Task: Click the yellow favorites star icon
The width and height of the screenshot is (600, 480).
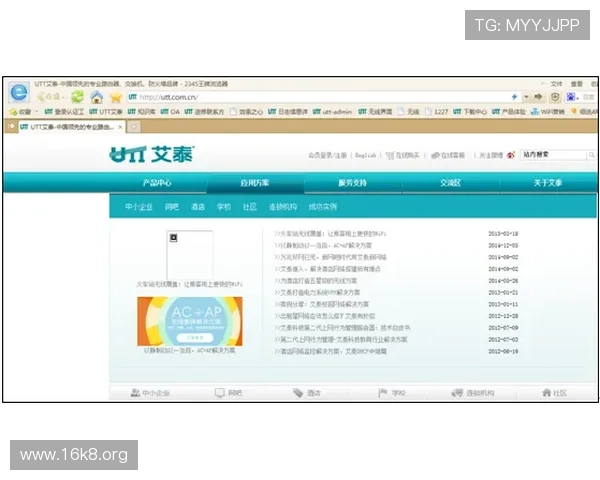Action: coord(116,98)
